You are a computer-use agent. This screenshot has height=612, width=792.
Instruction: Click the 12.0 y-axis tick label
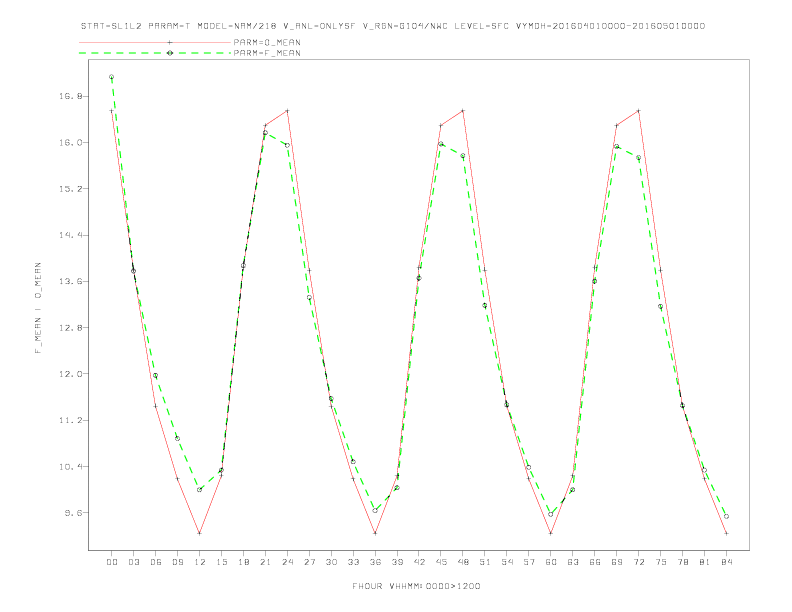point(69,374)
